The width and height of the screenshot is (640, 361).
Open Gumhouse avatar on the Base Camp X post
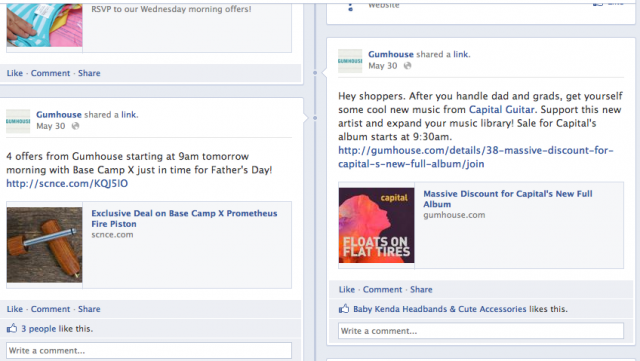(18, 121)
